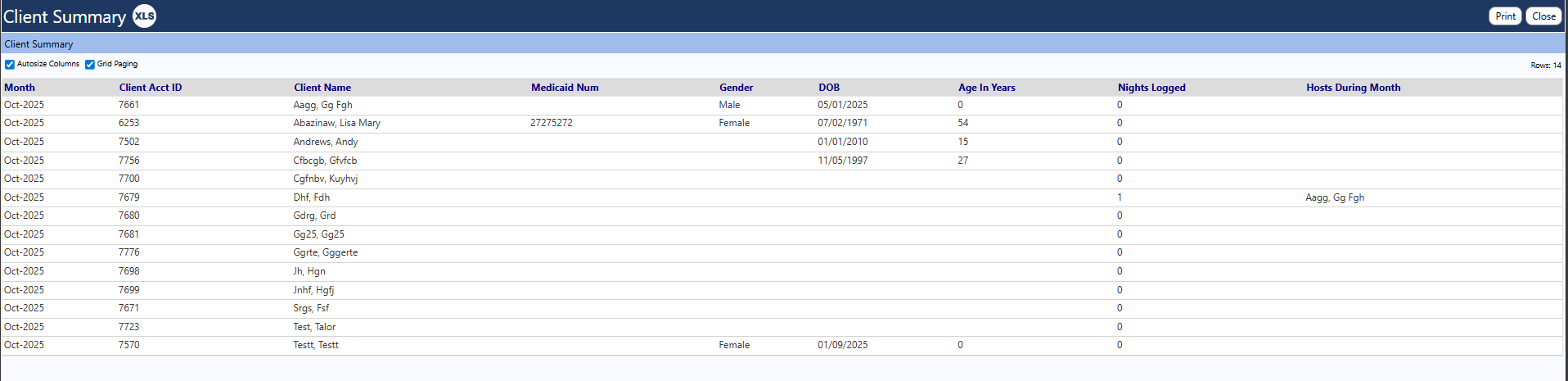Select client name Aagg, Gg Fgh
Viewport: 1568px width, 381px height.
322,105
